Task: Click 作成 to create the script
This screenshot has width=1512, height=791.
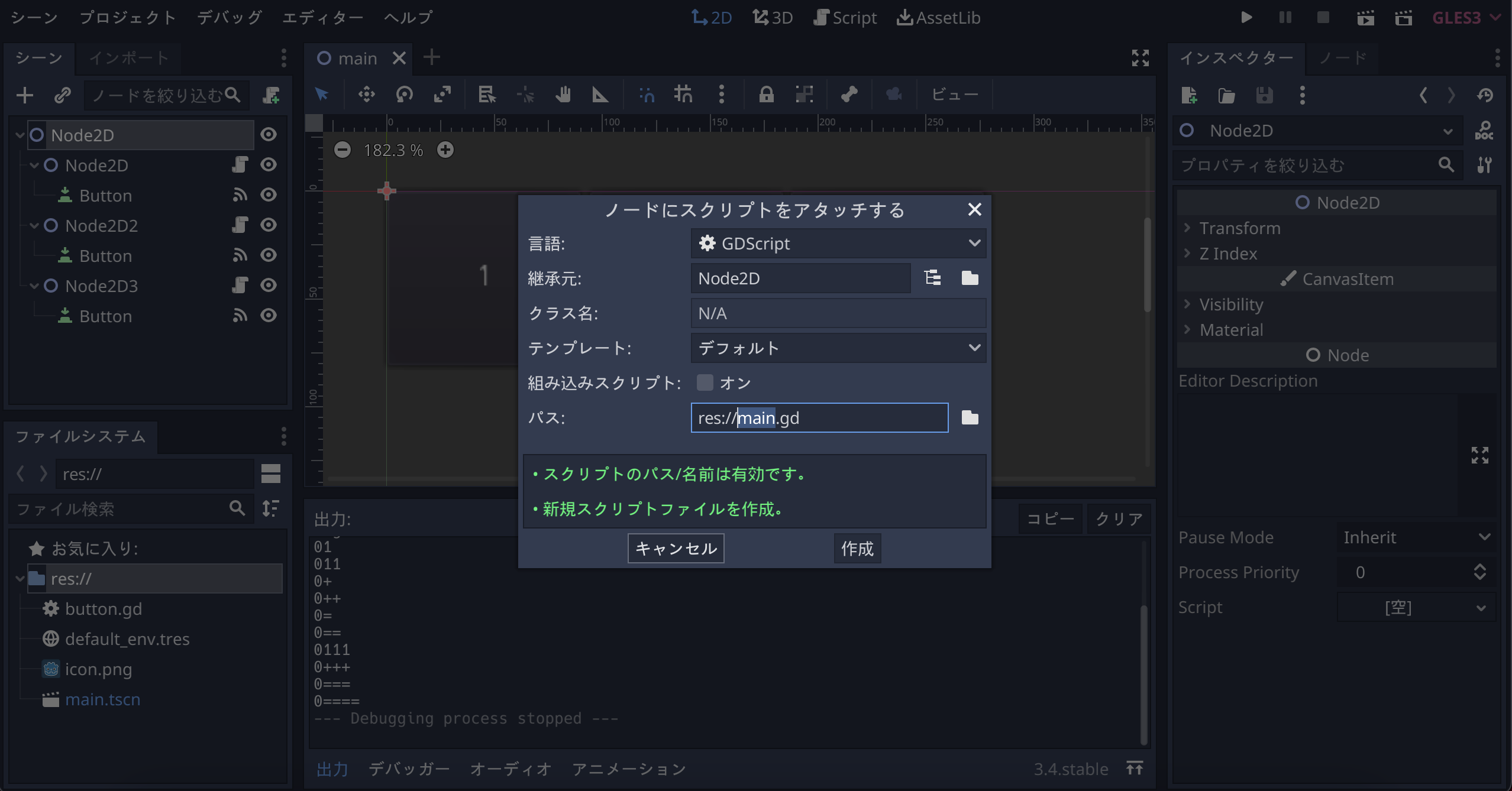Action: pos(857,548)
